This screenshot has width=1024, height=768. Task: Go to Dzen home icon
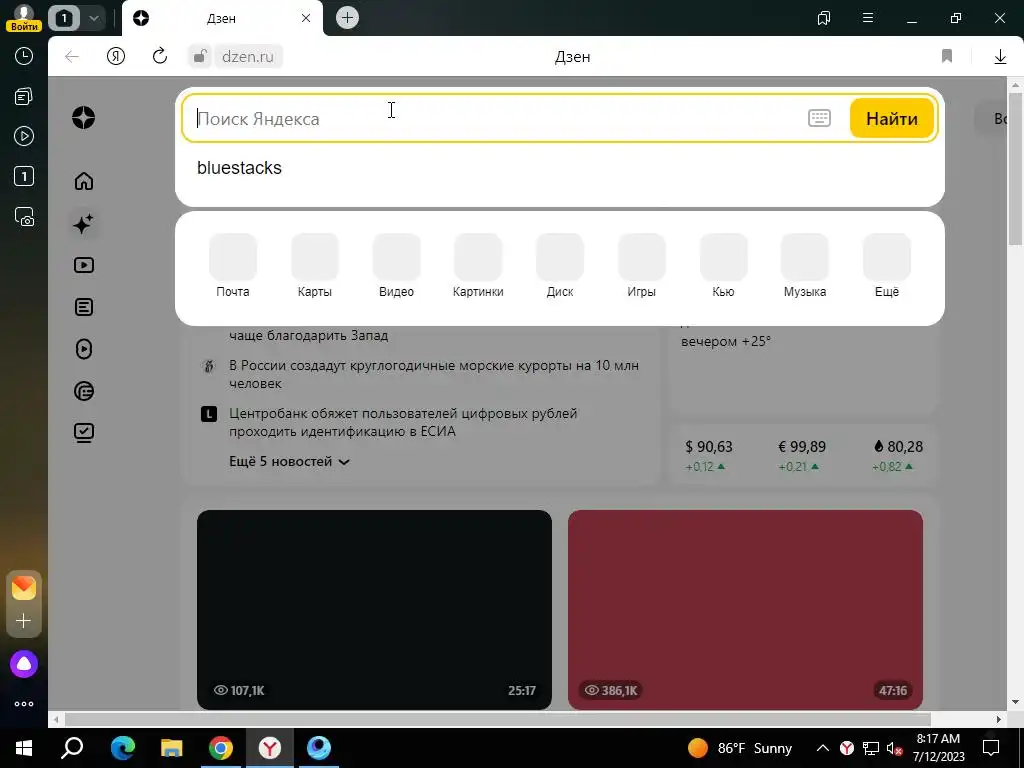pyautogui.click(x=84, y=181)
